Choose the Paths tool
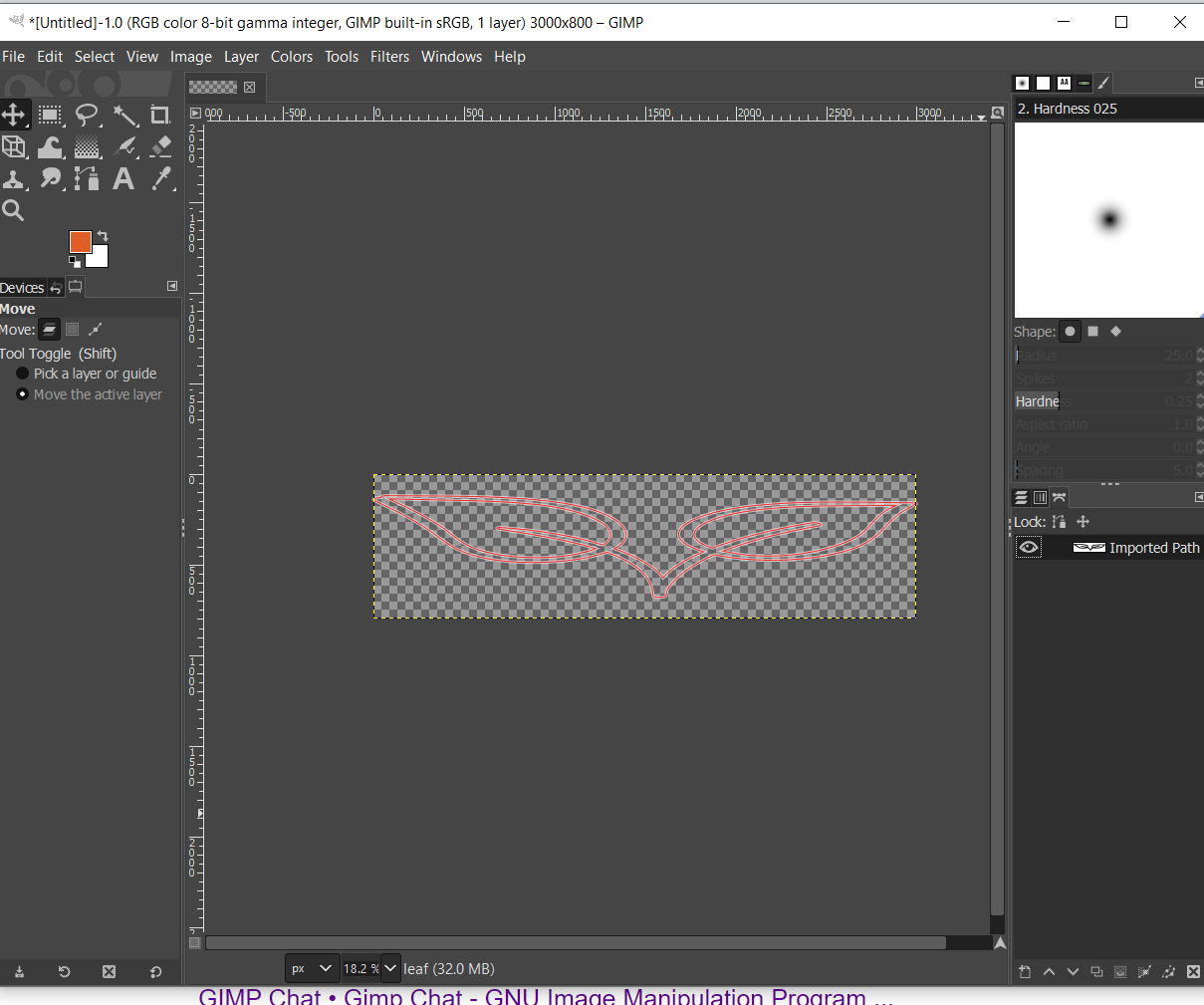The height and width of the screenshot is (1005, 1204). [x=87, y=179]
